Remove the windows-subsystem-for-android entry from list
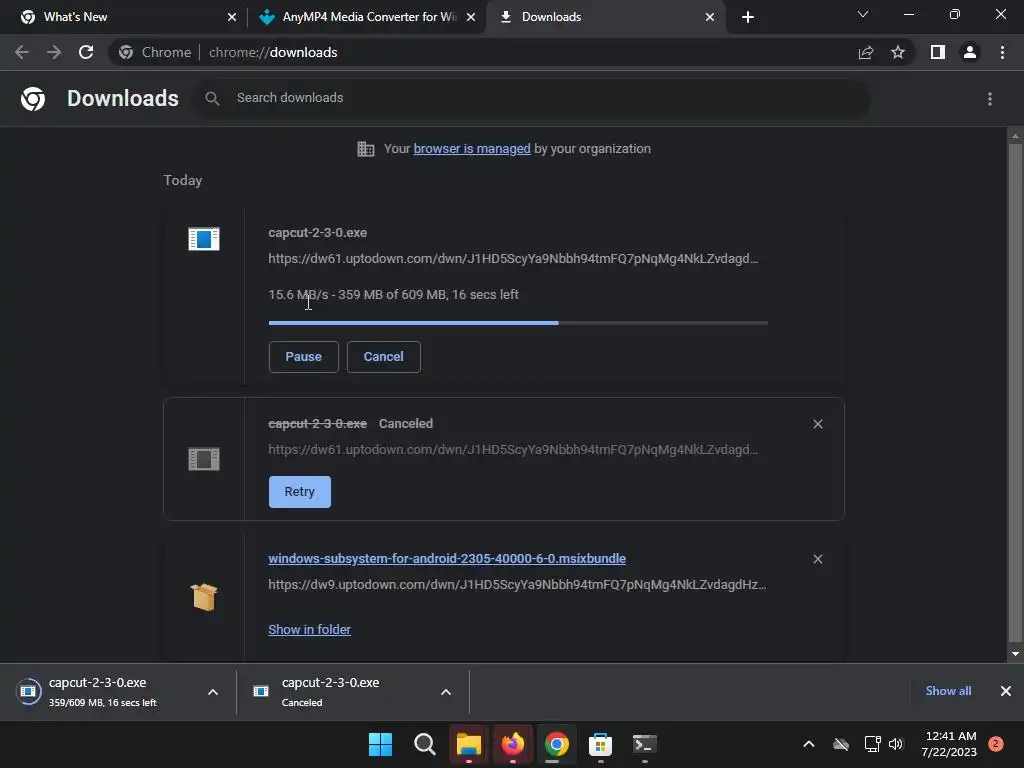The image size is (1024, 768). (x=818, y=559)
